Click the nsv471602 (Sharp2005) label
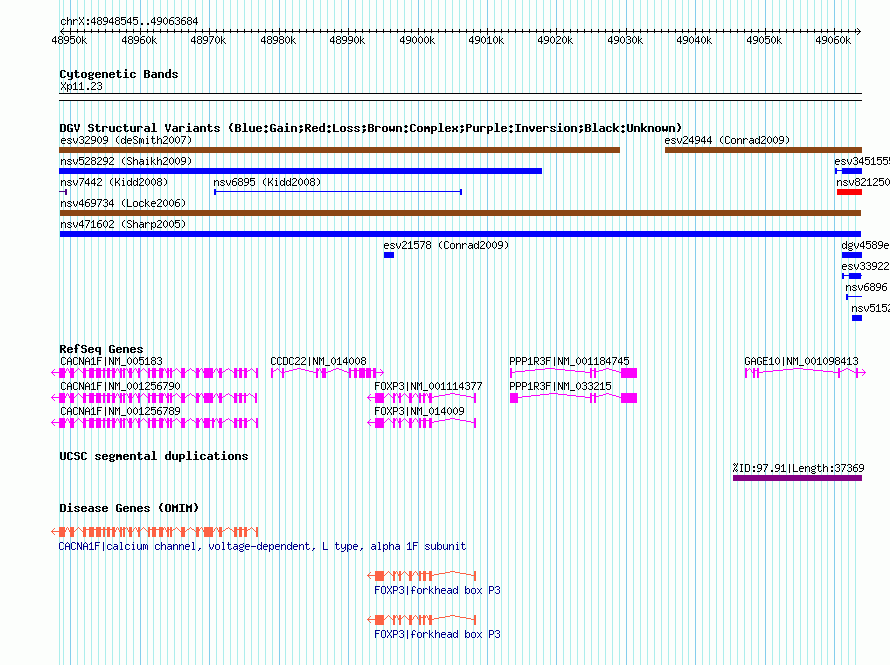Screen dimensions: 890x665 123,224
